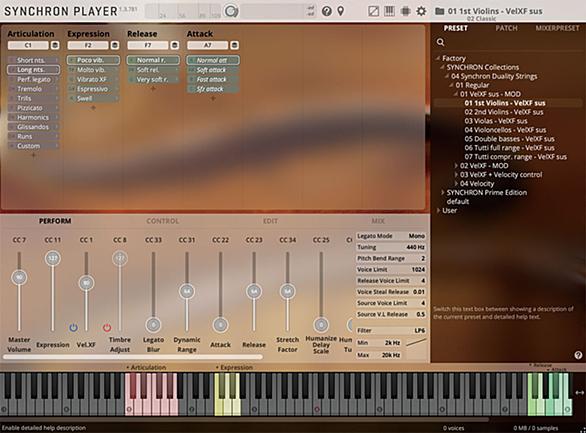Expand the 02 VelXF - MOD folder
Screen dimensions: 586x433
(x=456, y=166)
